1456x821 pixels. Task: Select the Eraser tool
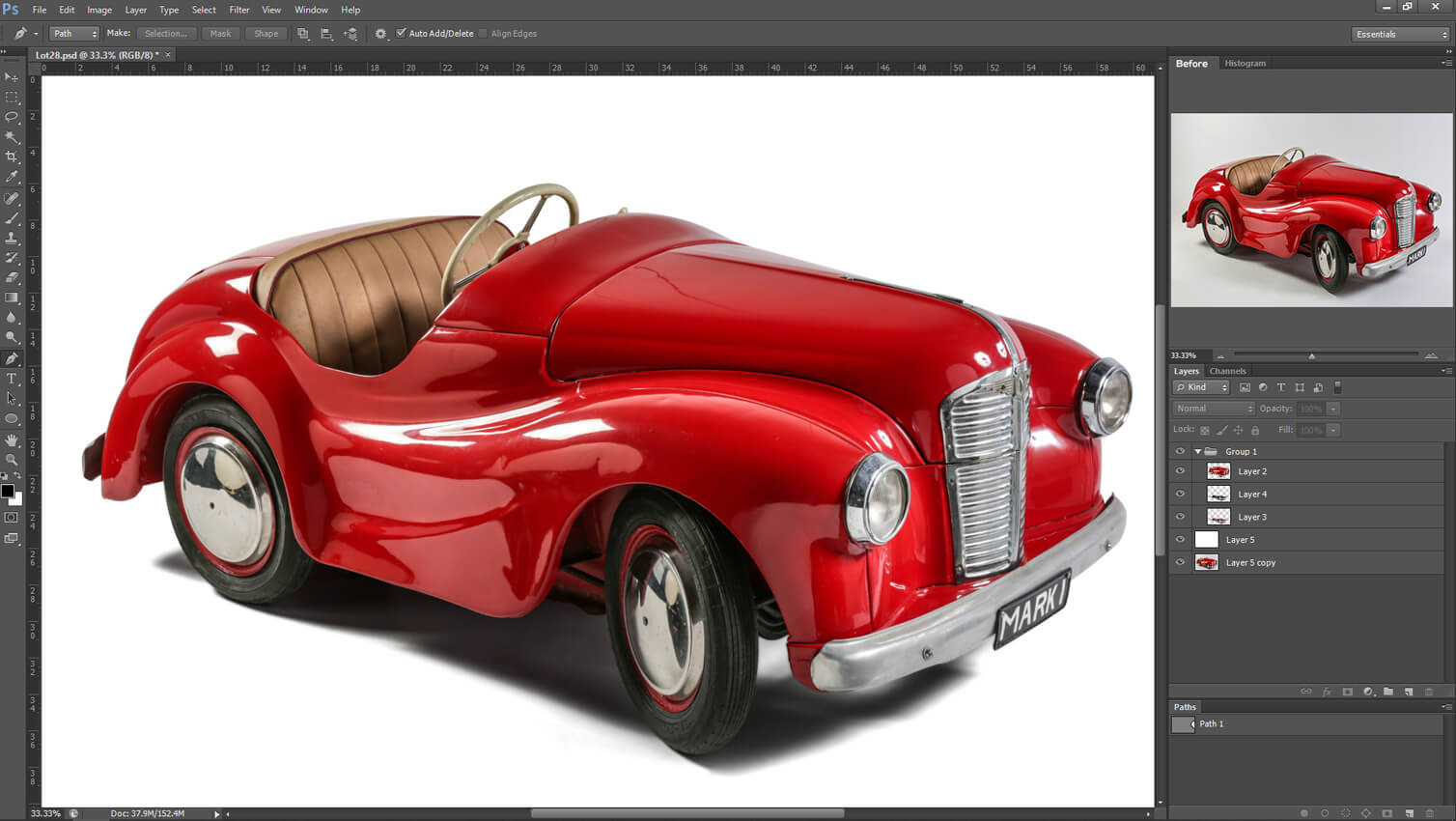(x=12, y=278)
